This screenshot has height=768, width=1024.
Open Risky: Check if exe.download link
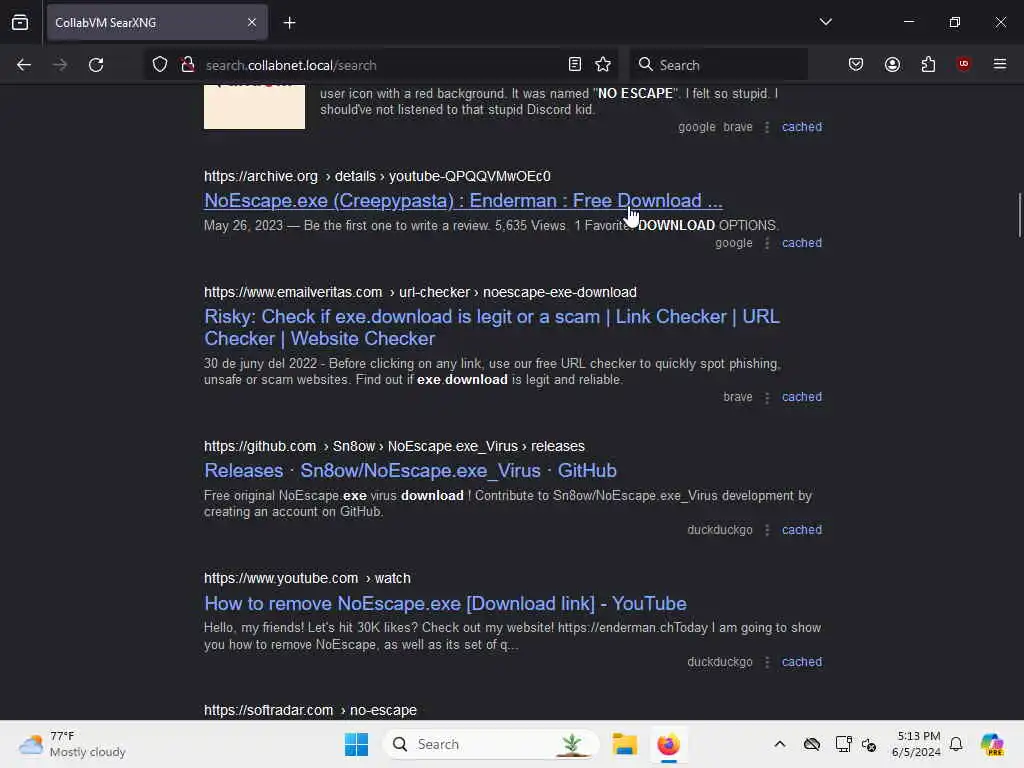coord(492,327)
